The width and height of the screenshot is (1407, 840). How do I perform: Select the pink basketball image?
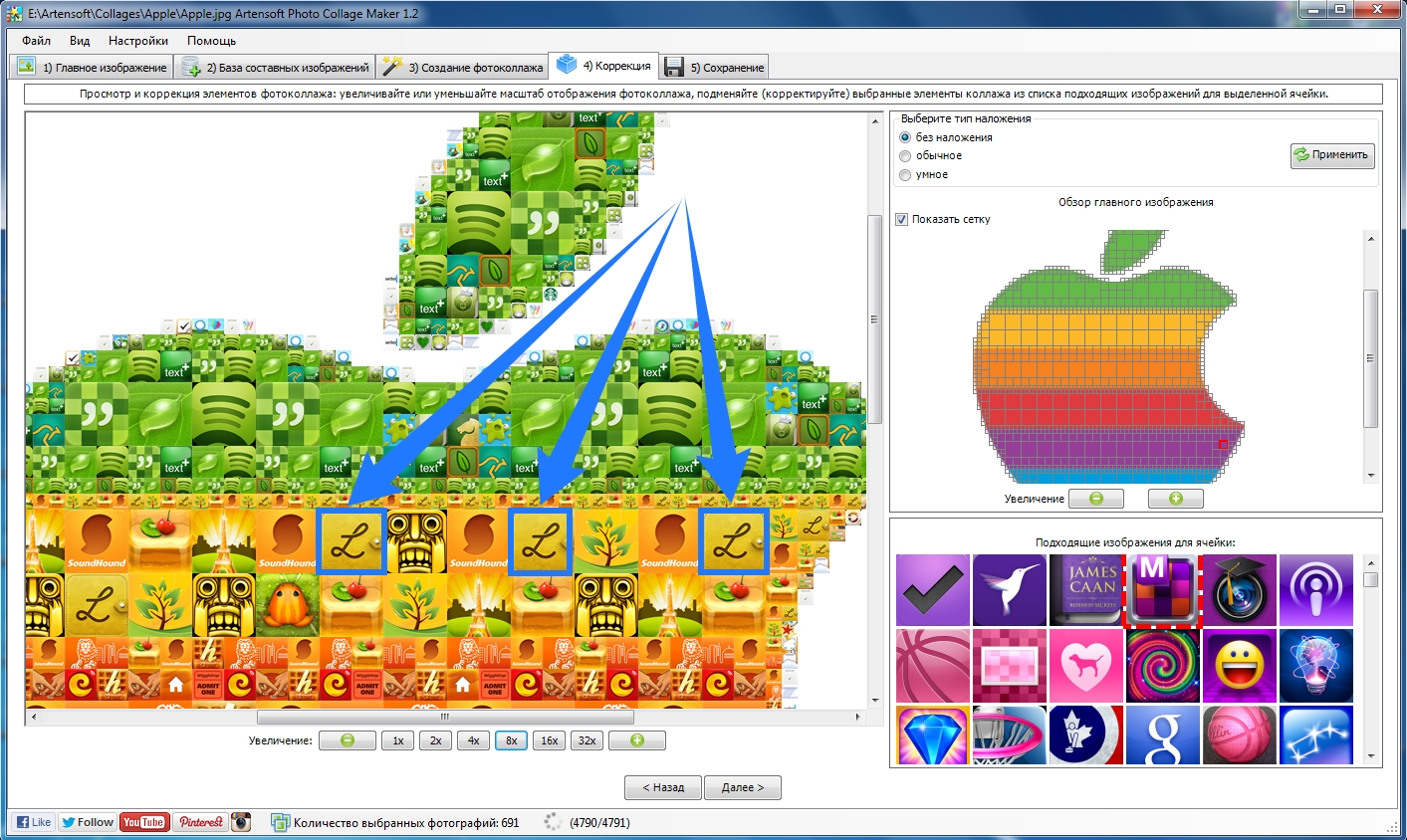point(933,666)
